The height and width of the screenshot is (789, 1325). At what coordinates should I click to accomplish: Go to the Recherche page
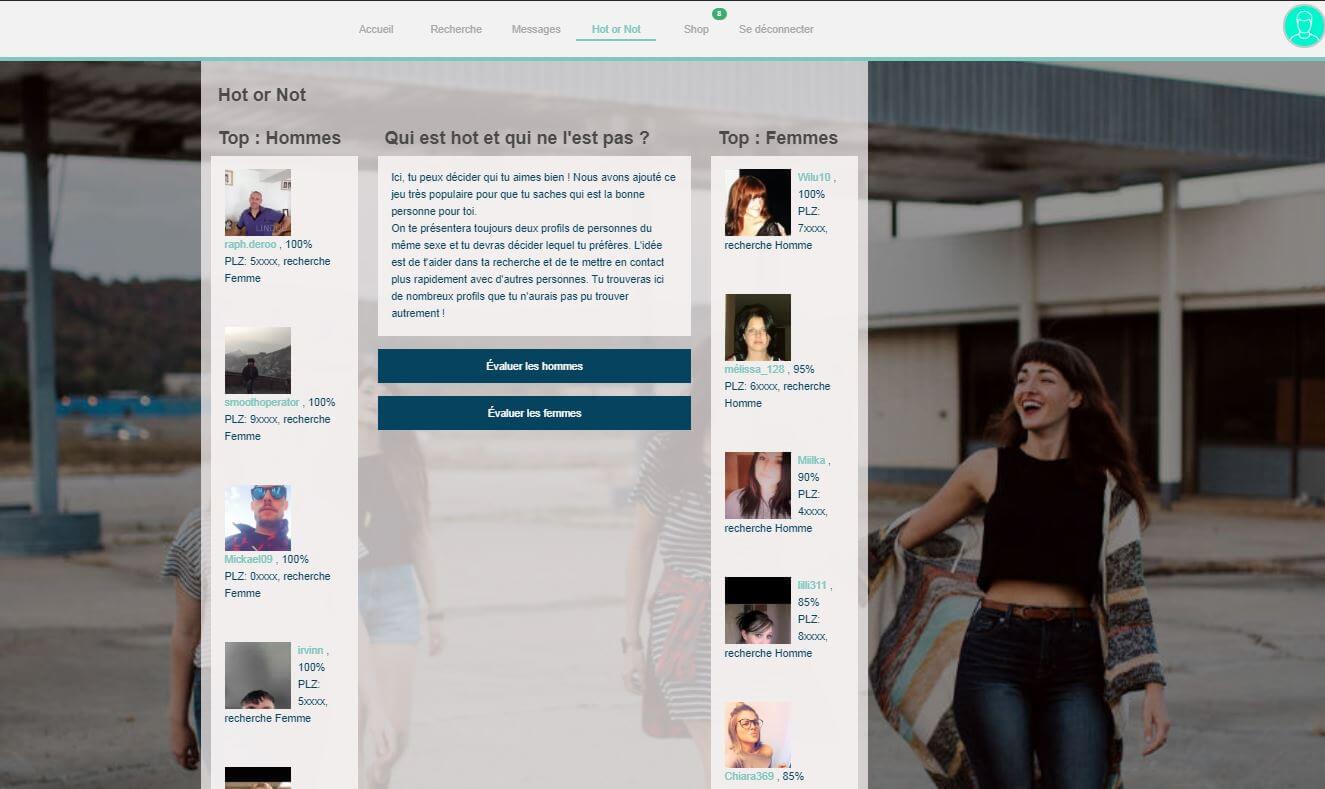(x=456, y=29)
